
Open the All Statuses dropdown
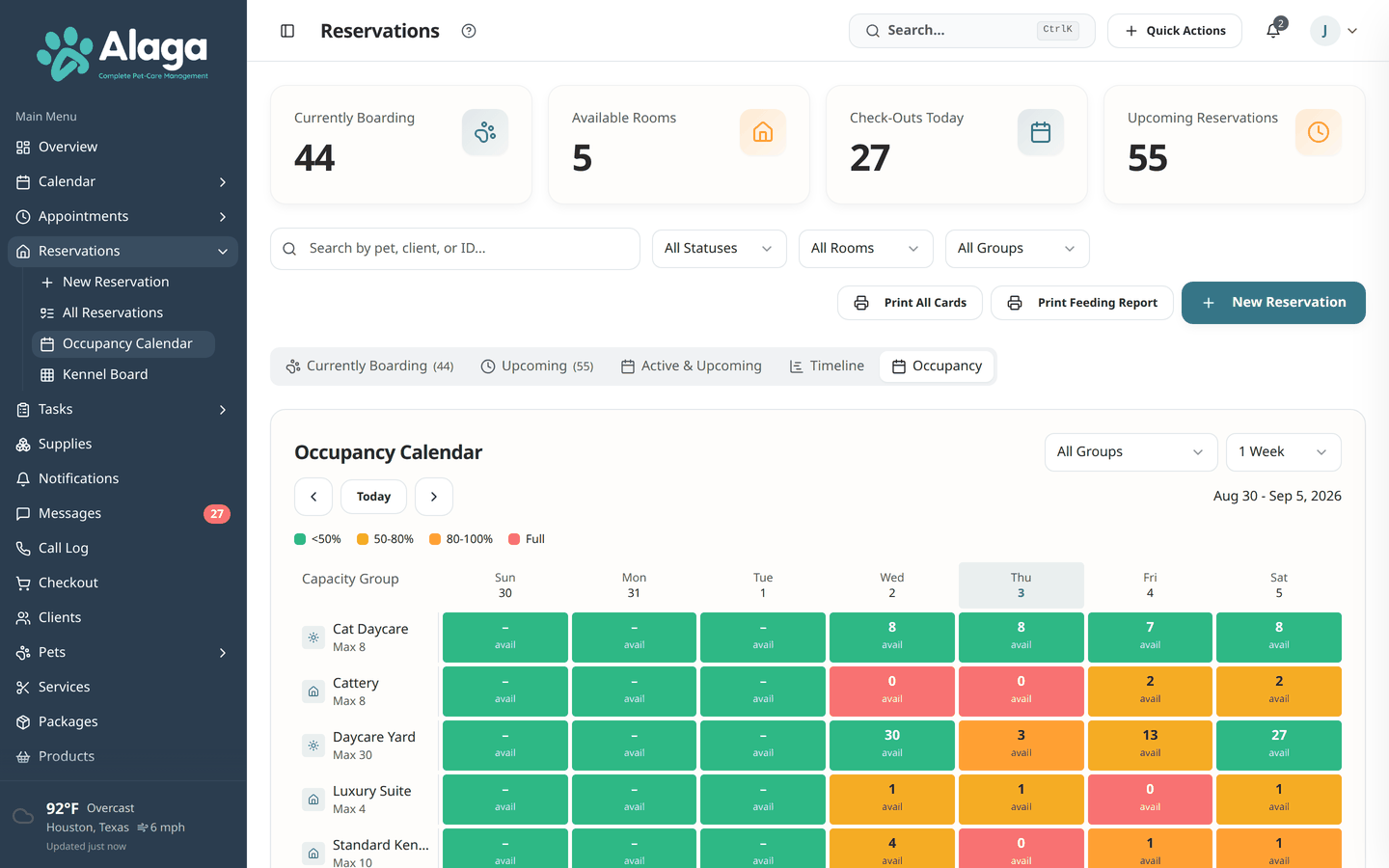pos(720,249)
